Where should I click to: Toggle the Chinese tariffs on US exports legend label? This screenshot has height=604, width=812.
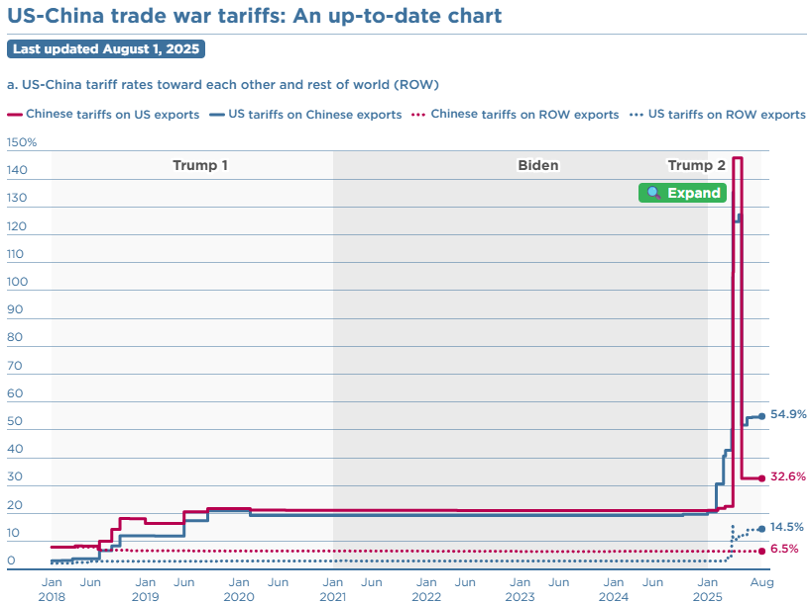tap(112, 115)
